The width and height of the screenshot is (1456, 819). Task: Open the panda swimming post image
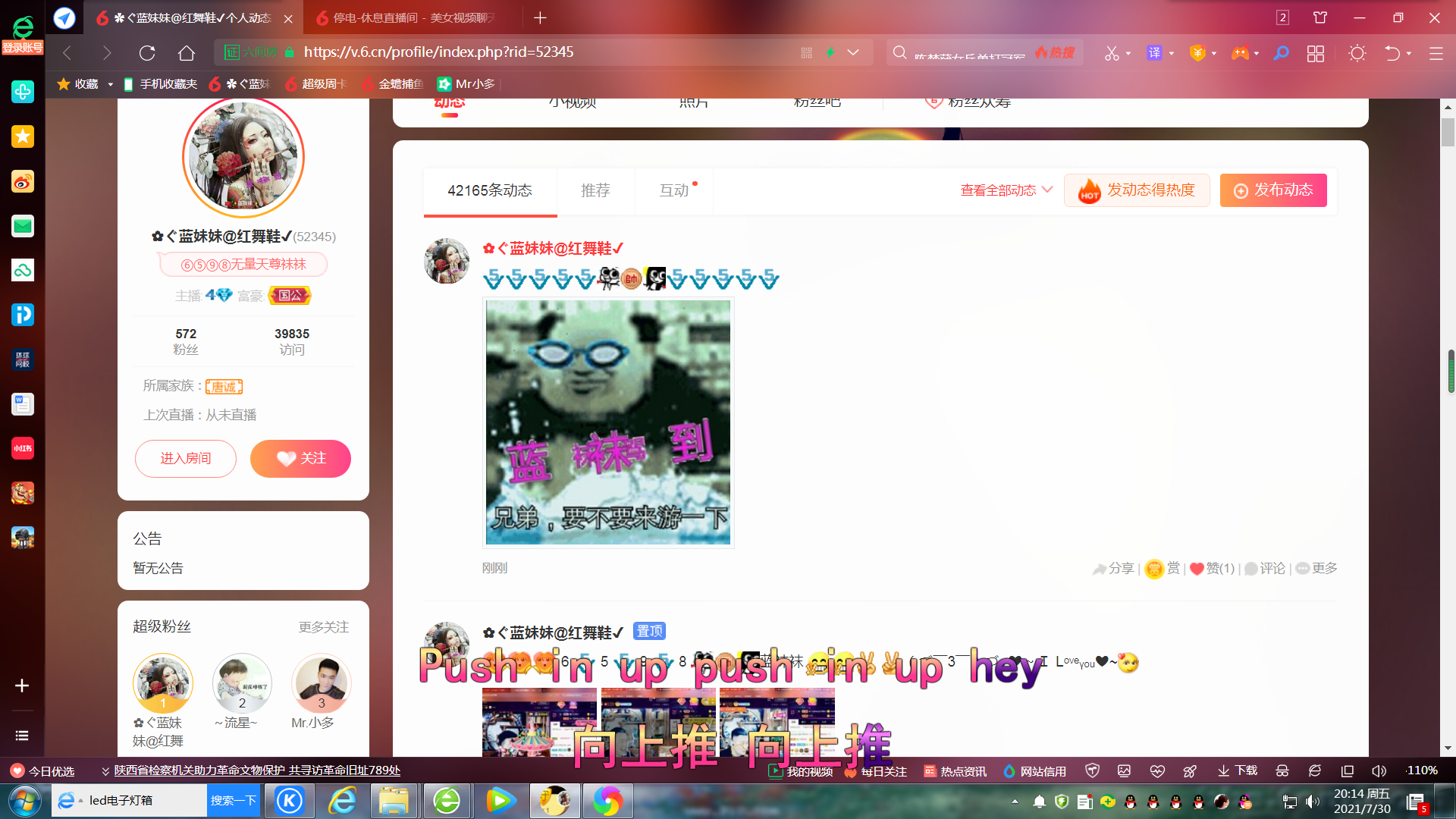(608, 422)
